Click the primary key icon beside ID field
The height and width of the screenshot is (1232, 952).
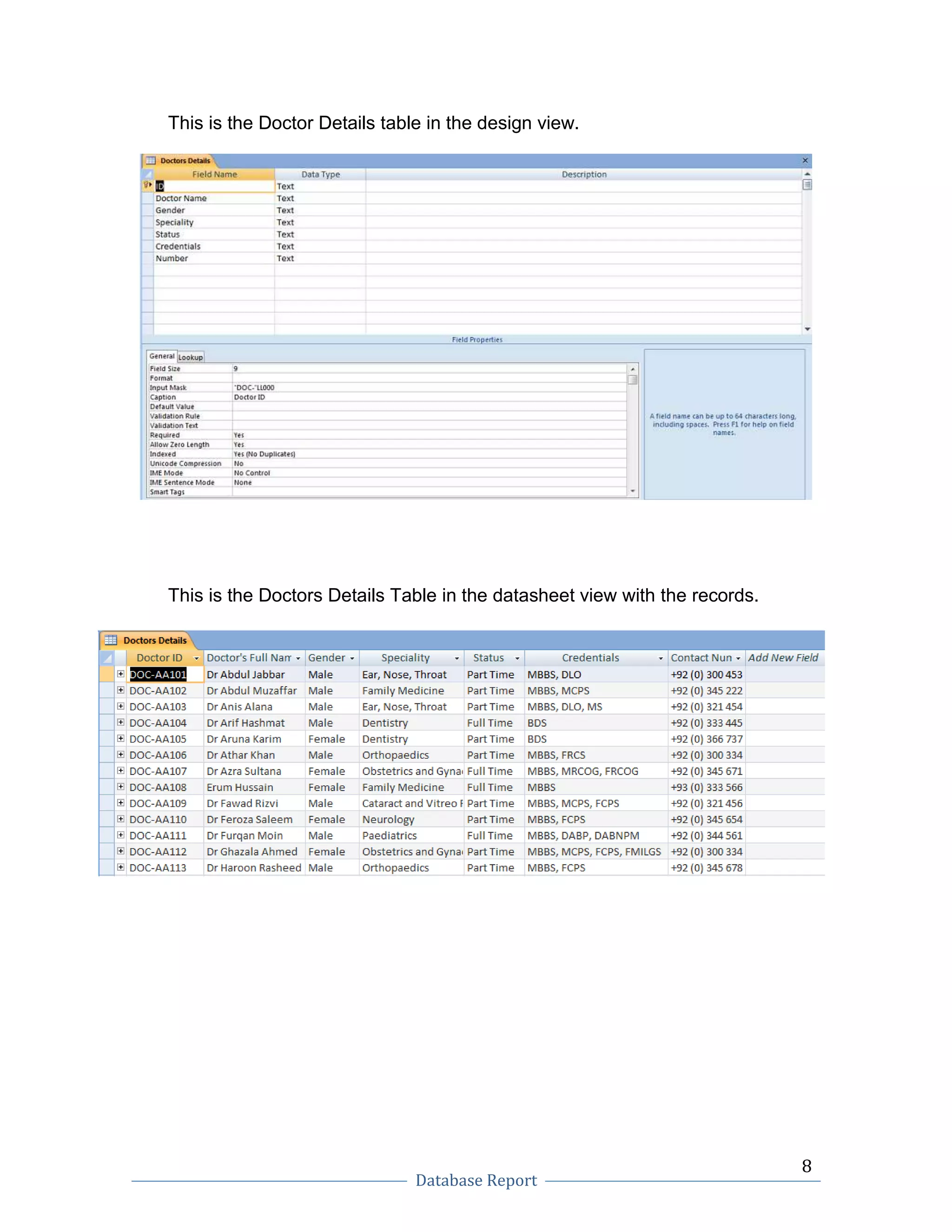coord(147,185)
